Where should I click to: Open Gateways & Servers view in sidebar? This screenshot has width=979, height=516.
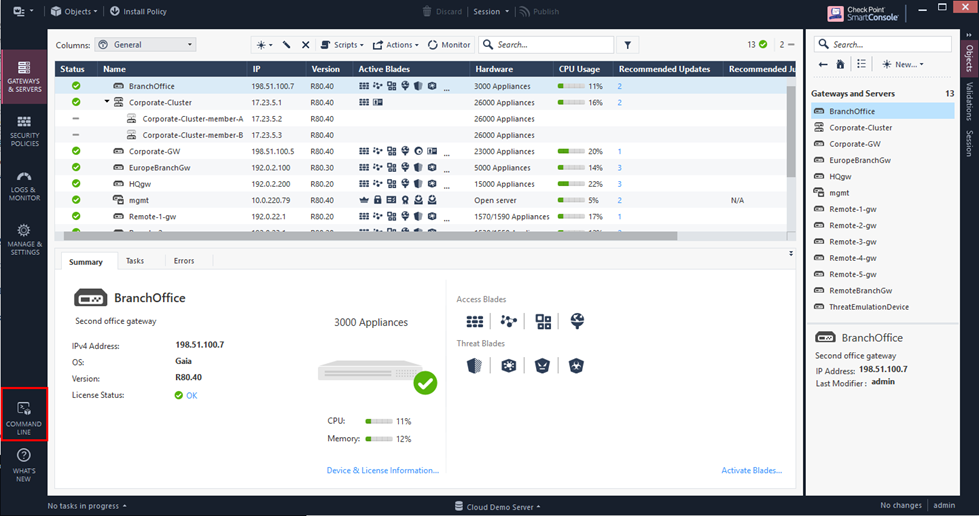coord(24,77)
